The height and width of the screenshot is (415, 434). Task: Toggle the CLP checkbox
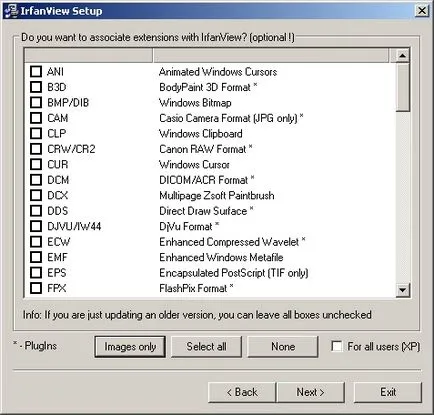click(36, 133)
